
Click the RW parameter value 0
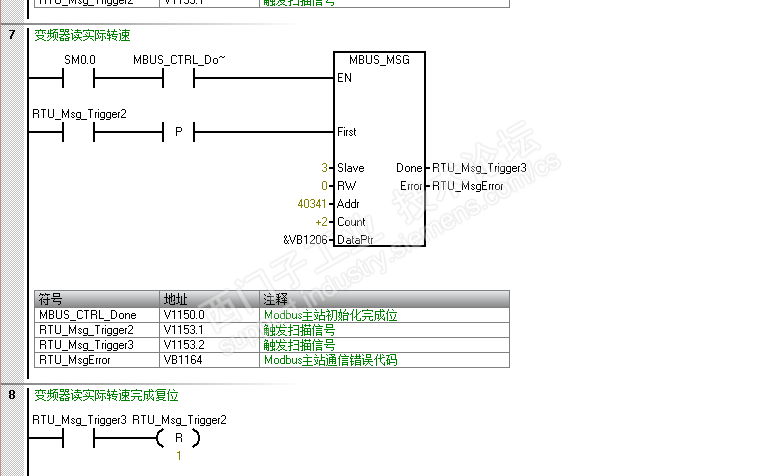325,186
